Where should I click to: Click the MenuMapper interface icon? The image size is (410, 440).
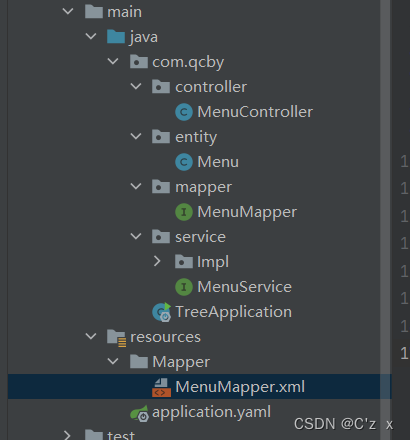pyautogui.click(x=184, y=212)
